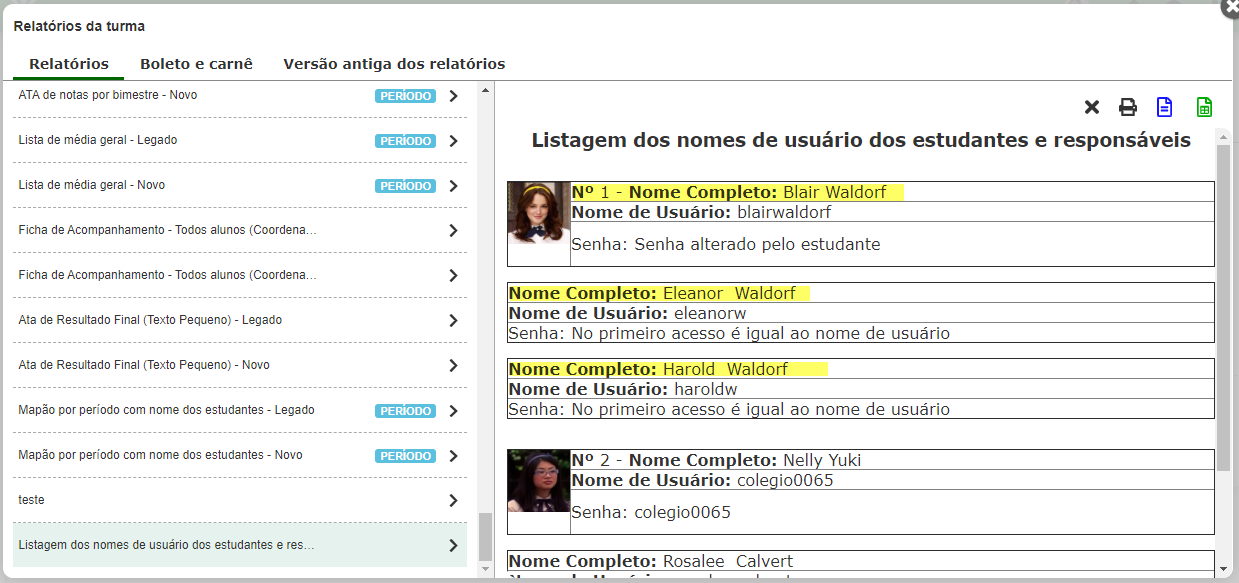
Task: Expand Mapão por período - Legado chevron
Action: [x=453, y=411]
